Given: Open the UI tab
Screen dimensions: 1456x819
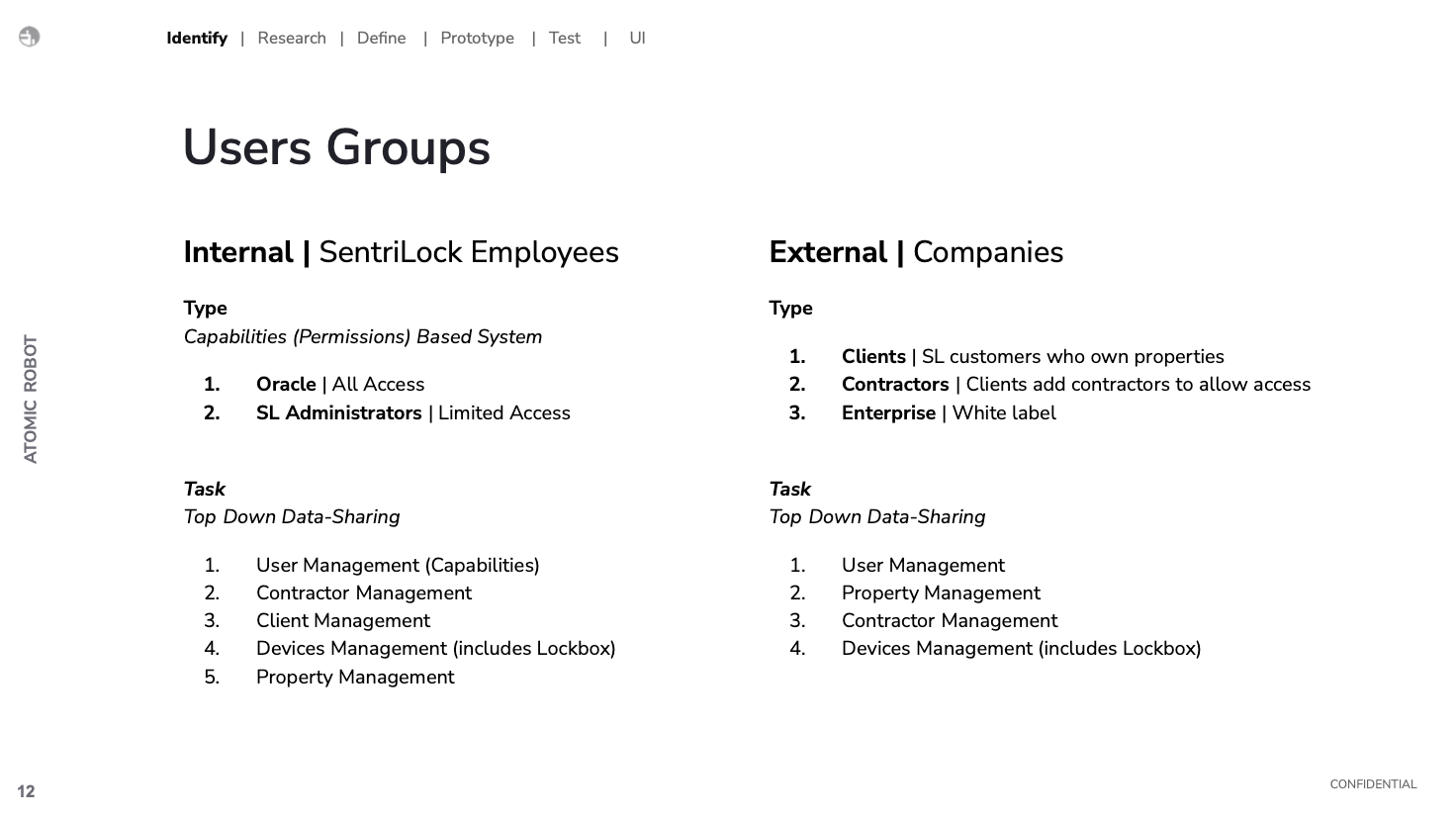Looking at the screenshot, I should [637, 39].
